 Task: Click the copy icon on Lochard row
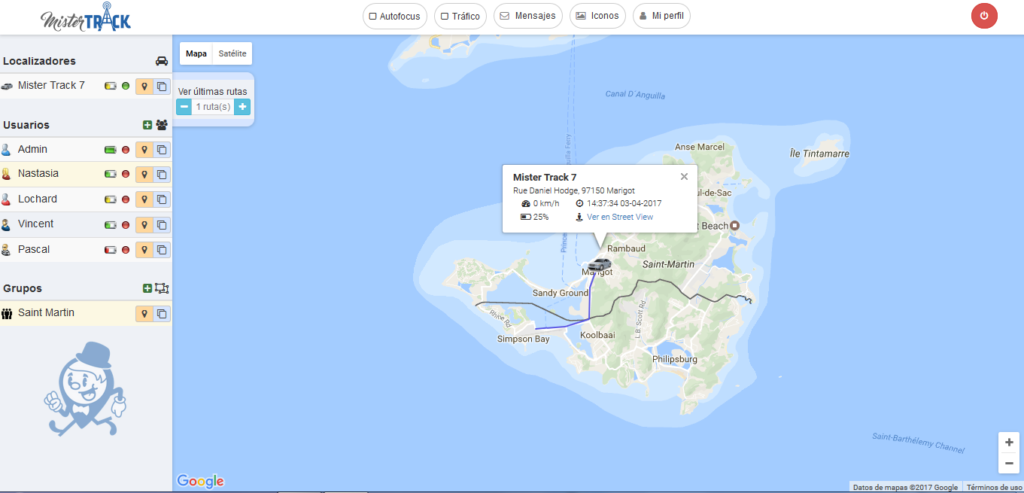point(161,199)
